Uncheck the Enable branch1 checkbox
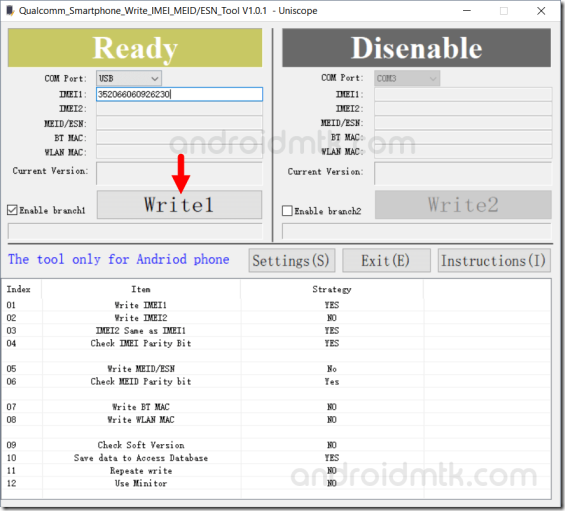 pyautogui.click(x=12, y=210)
